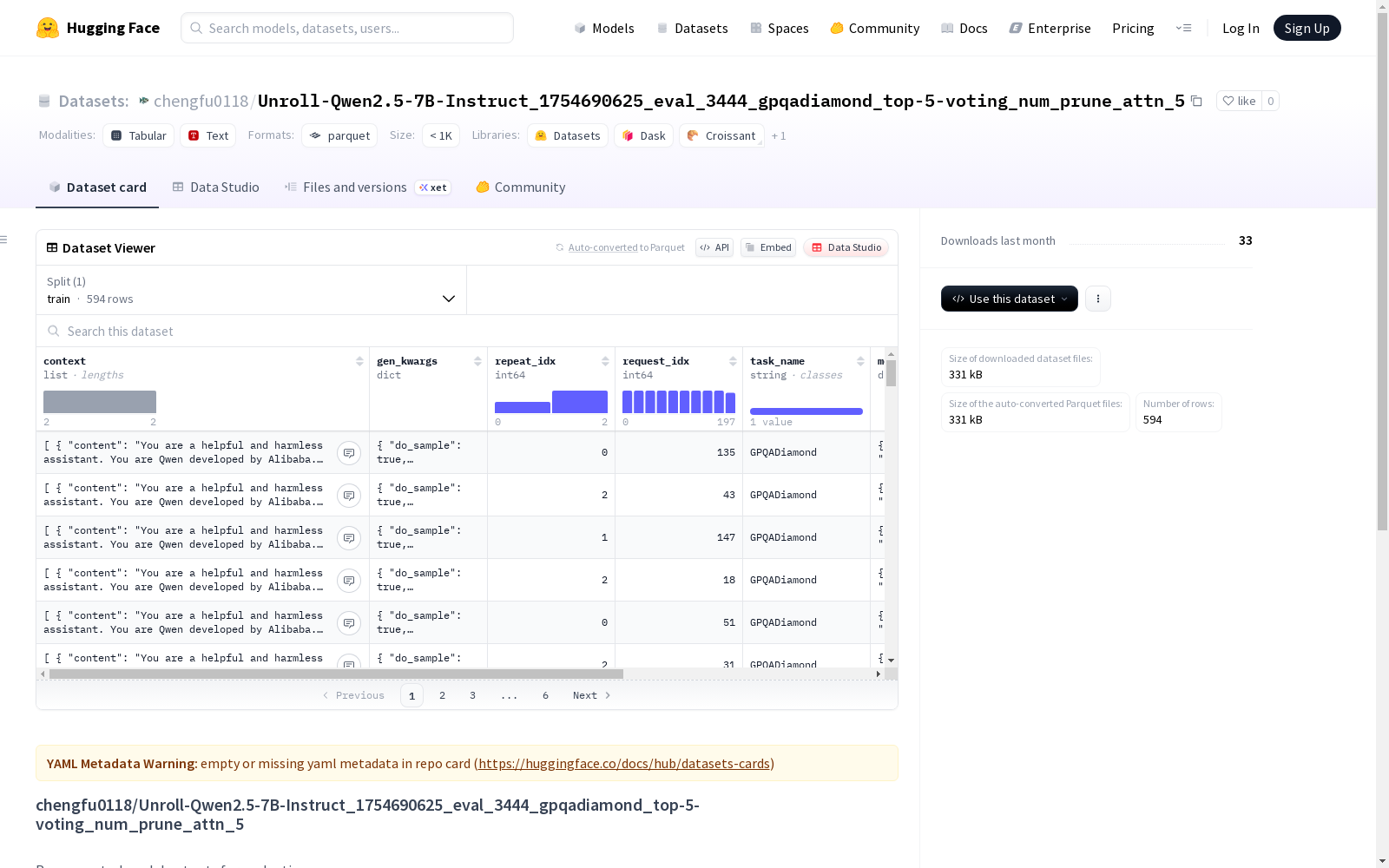
Task: Sort the task_name column
Action: [860, 361]
